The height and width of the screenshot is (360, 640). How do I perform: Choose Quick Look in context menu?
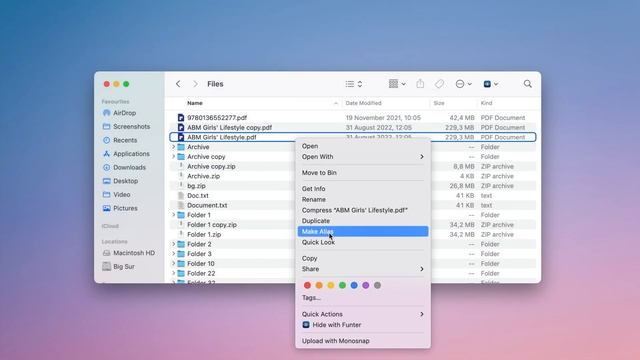click(x=363, y=242)
